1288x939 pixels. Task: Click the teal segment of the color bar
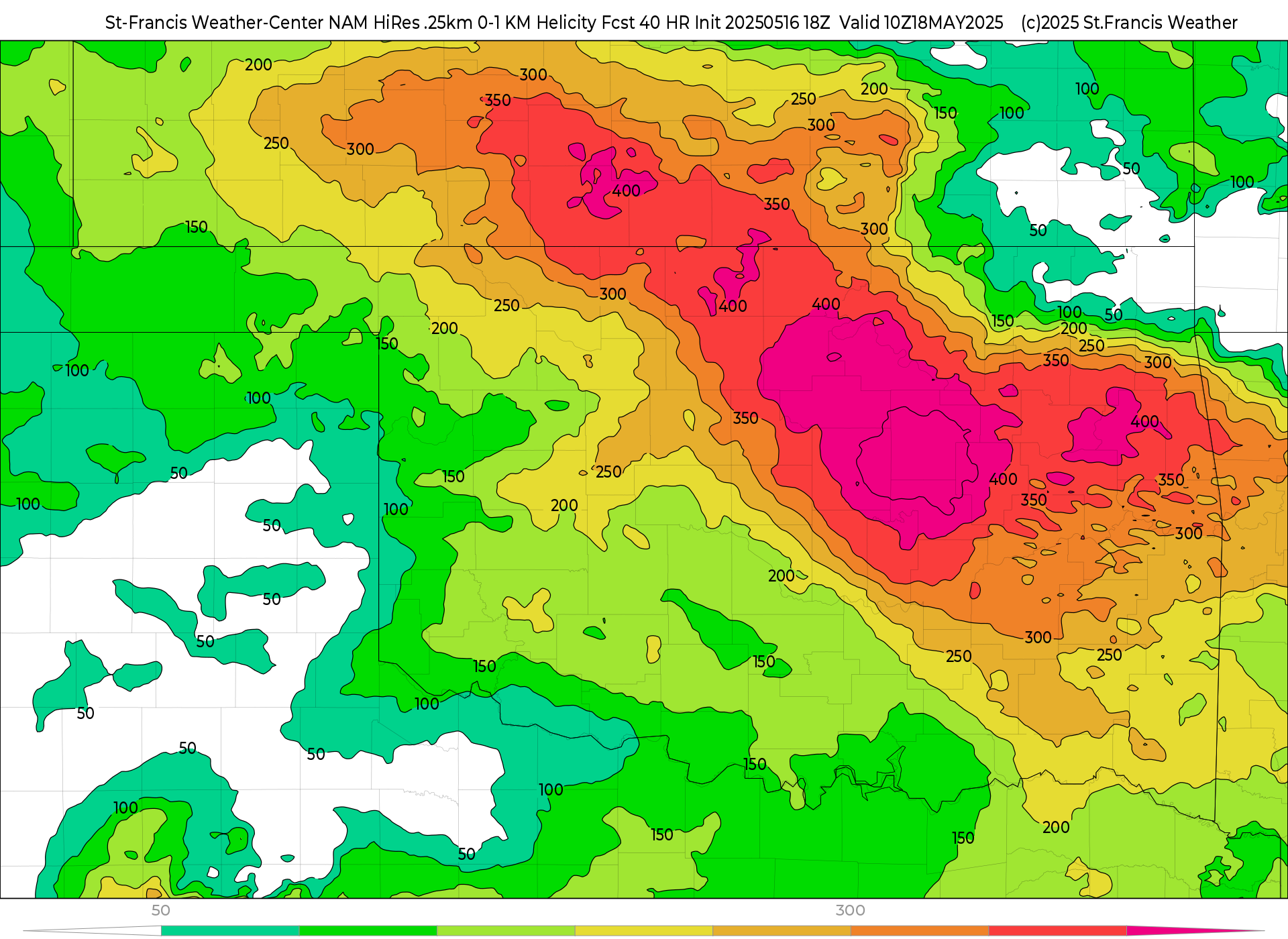tap(230, 931)
